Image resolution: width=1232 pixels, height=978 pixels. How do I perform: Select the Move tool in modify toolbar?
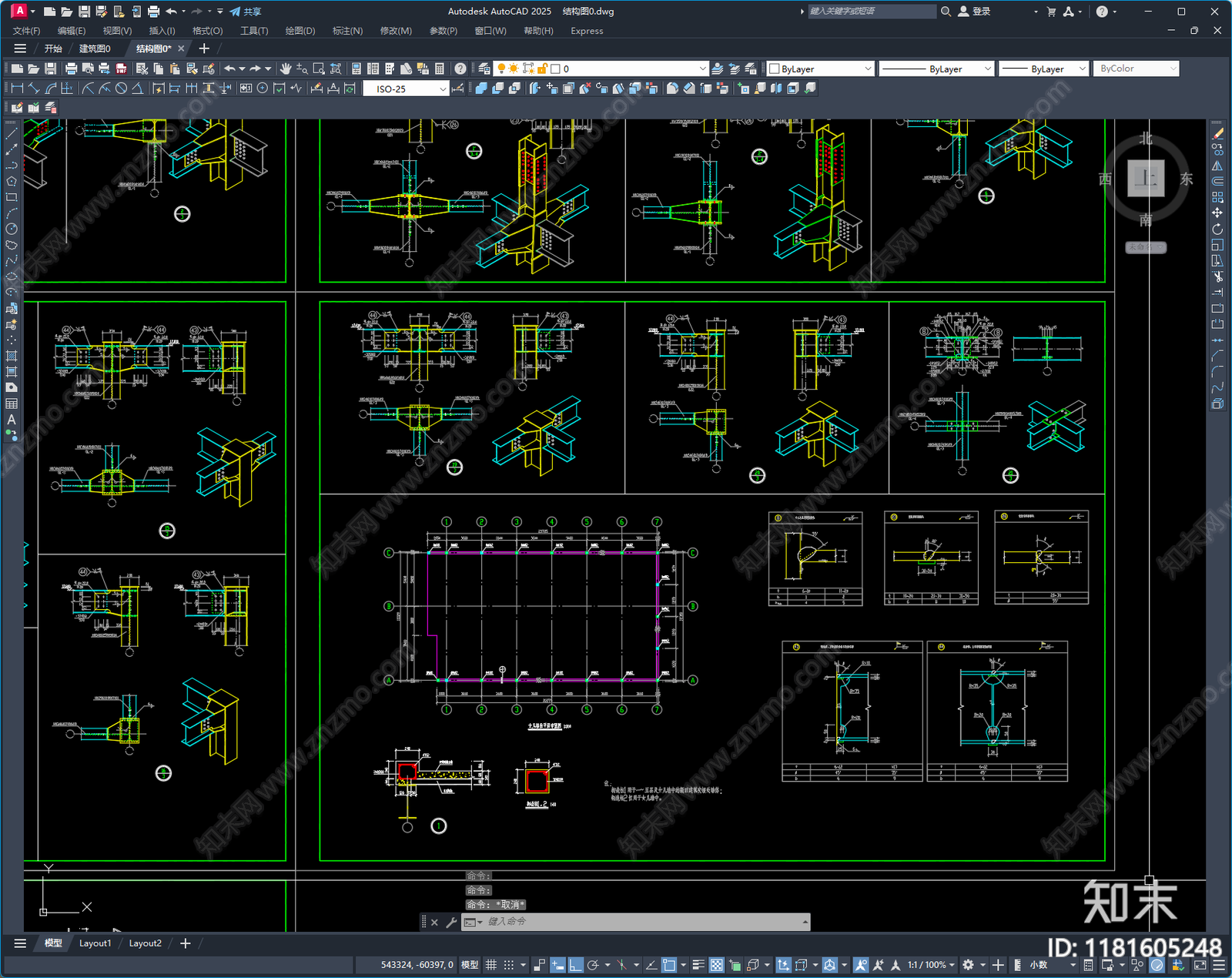tap(1217, 213)
